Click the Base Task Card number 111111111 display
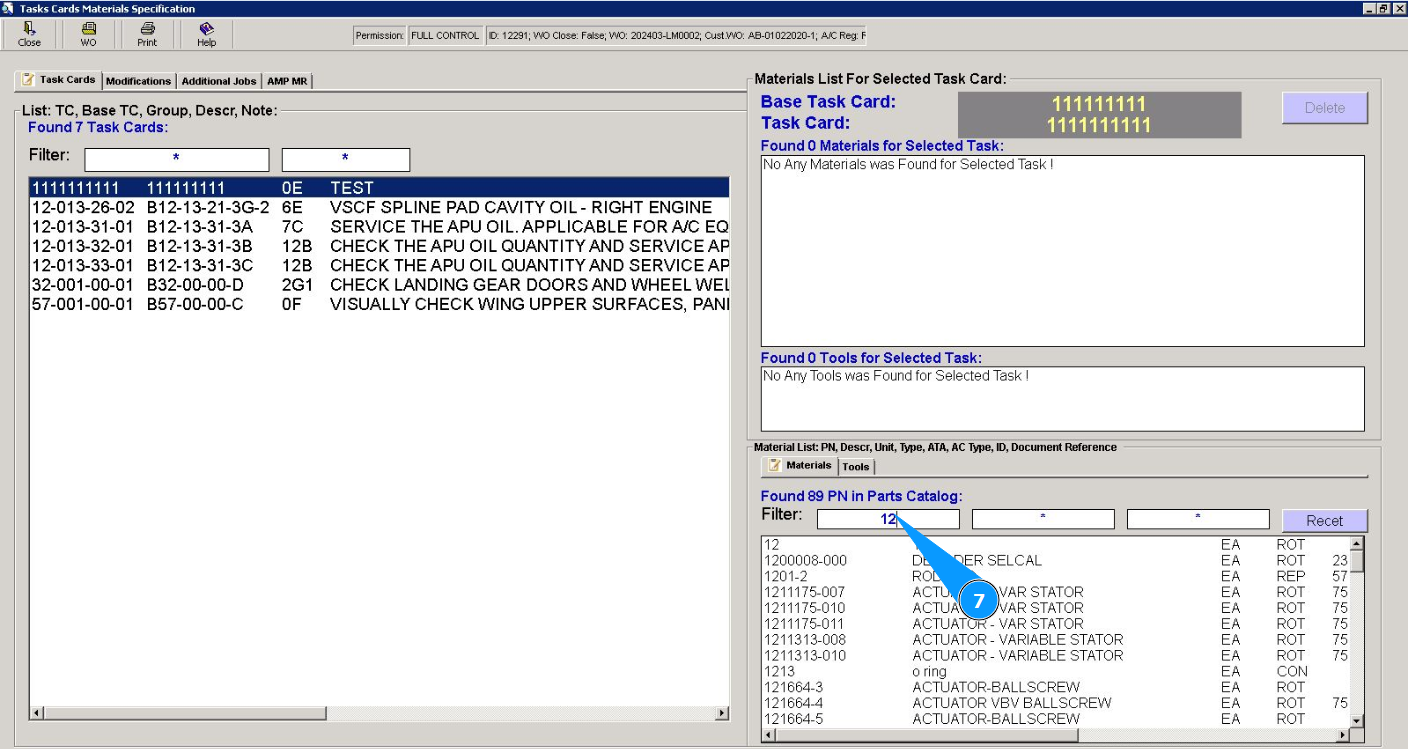 point(1099,104)
